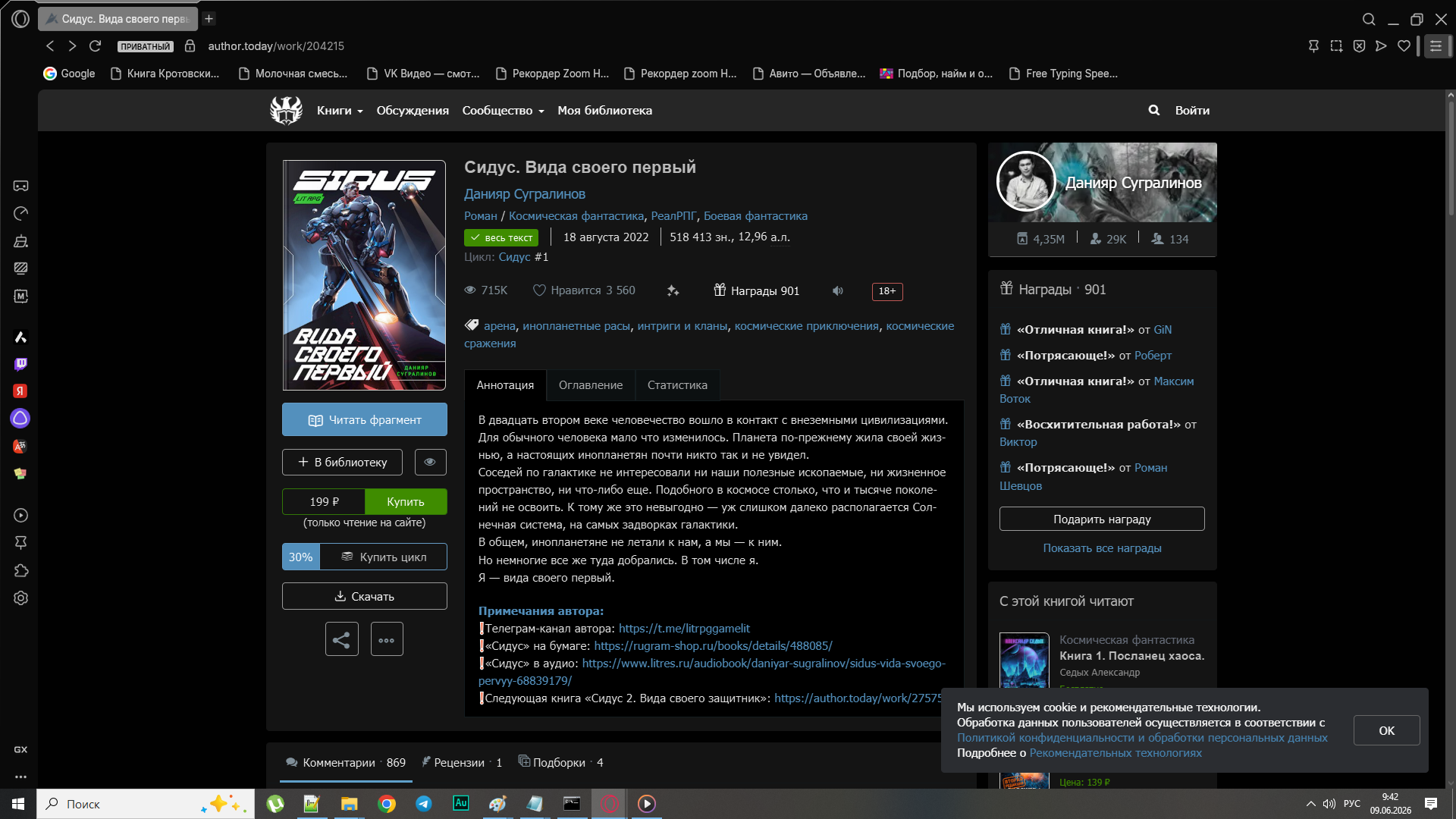1456x819 pixels.
Task: Open the Windows Start menu
Action: click(x=18, y=804)
